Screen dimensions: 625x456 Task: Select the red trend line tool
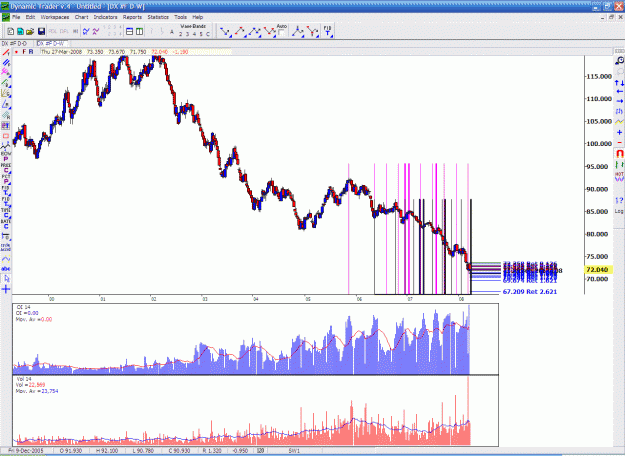point(6,52)
